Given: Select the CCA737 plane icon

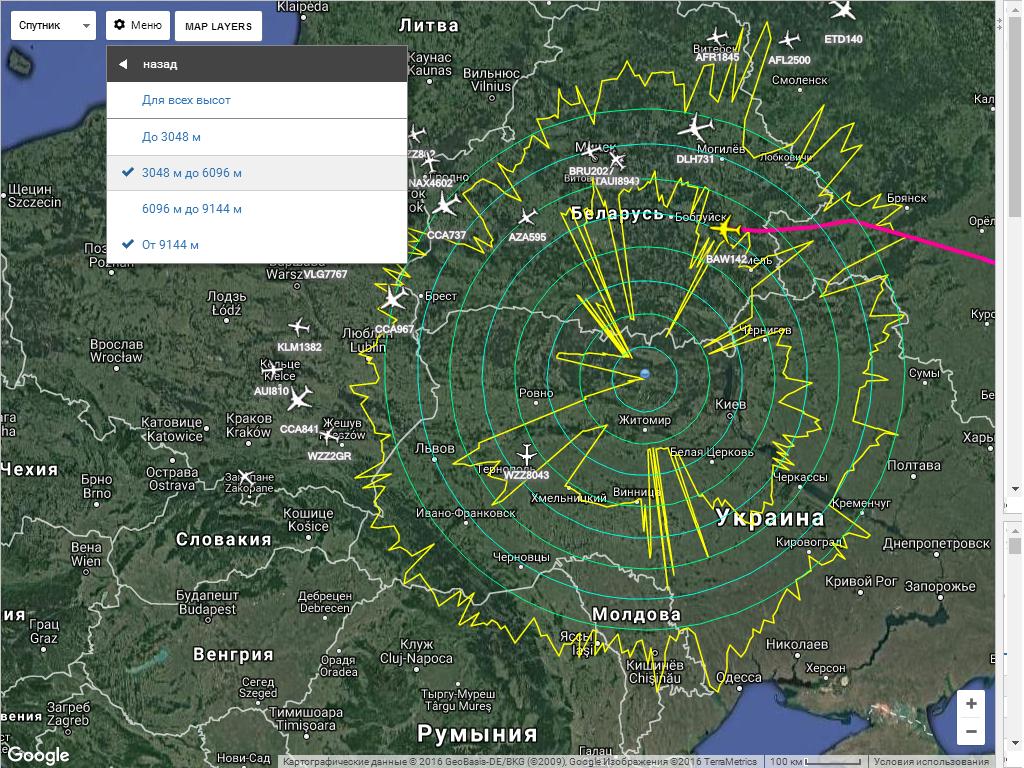Looking at the screenshot, I should click(445, 205).
